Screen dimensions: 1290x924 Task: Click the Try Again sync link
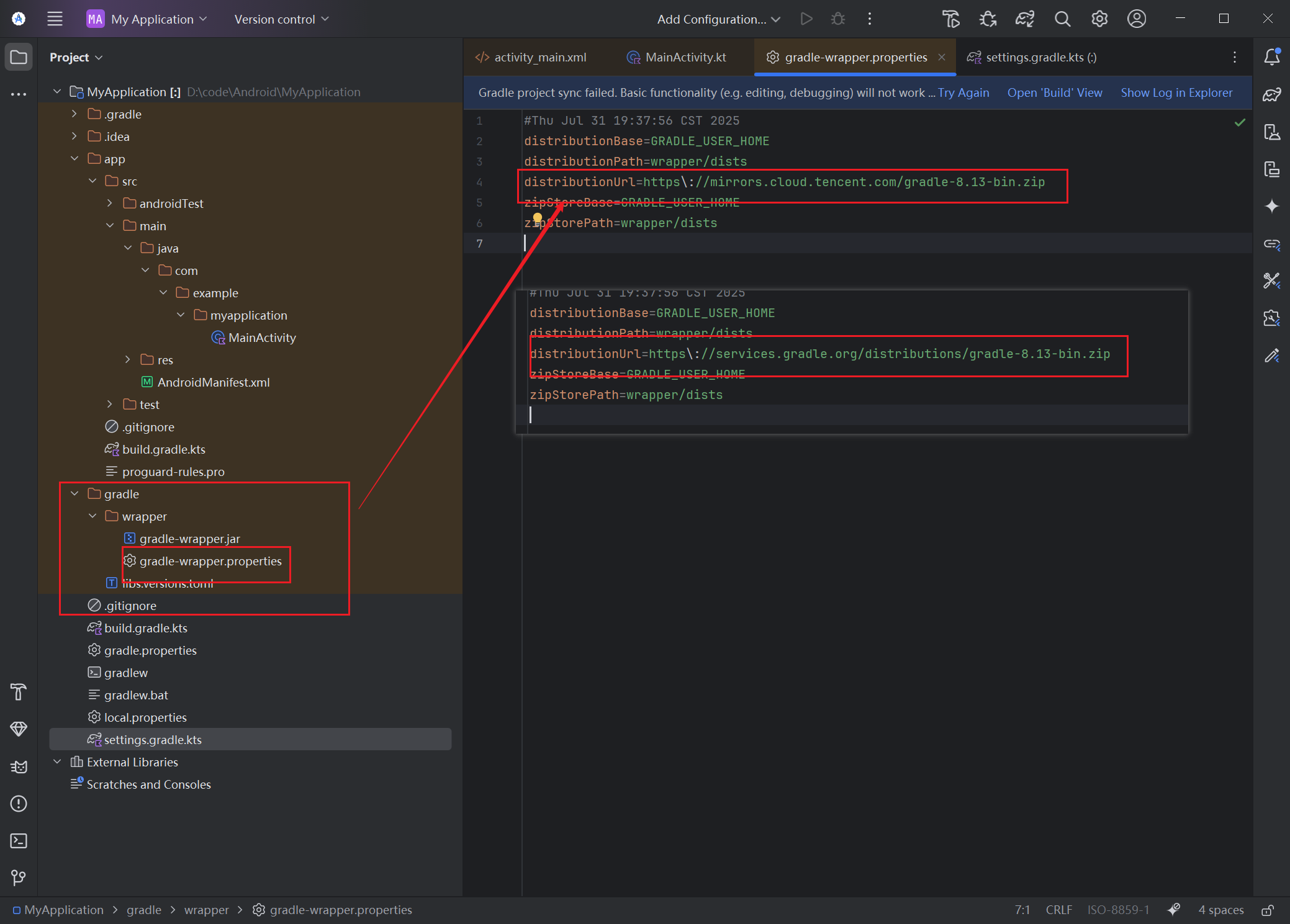pyautogui.click(x=963, y=92)
